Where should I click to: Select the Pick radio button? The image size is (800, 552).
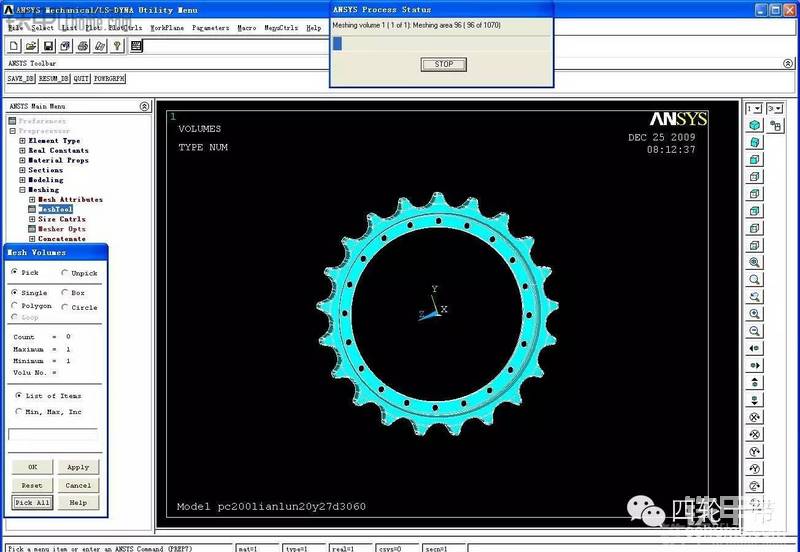click(x=14, y=272)
